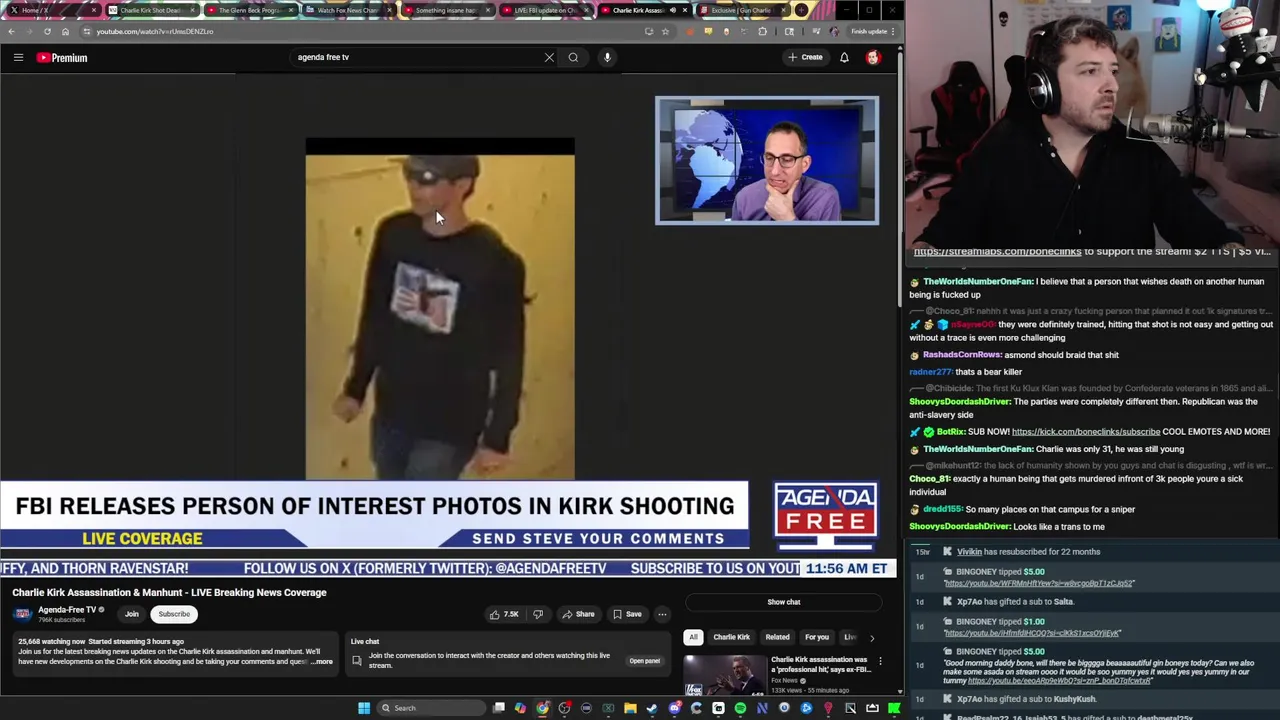Focus the YouTube search field
This screenshot has width=1280, height=720.
click(x=415, y=57)
